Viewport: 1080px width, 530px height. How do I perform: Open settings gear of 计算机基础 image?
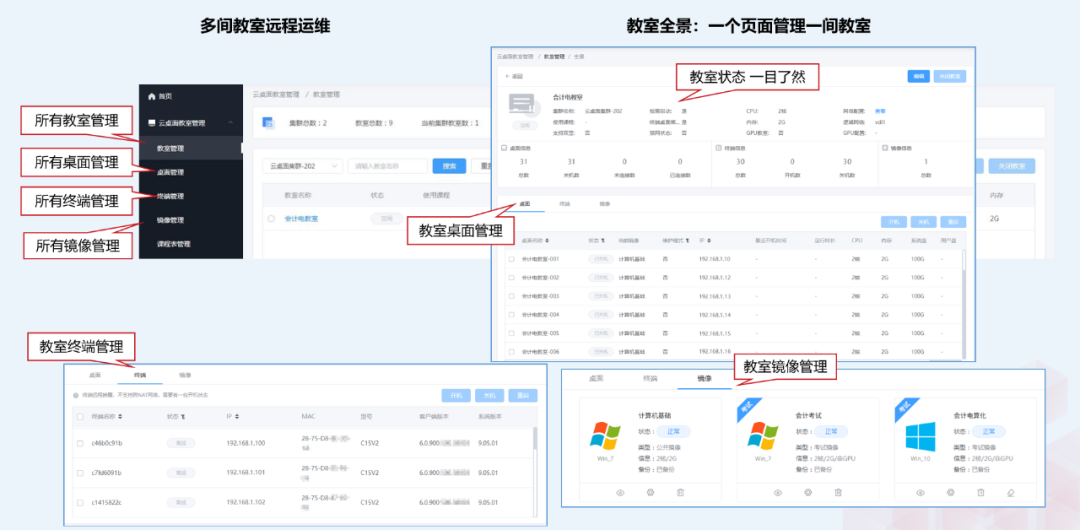pos(650,493)
